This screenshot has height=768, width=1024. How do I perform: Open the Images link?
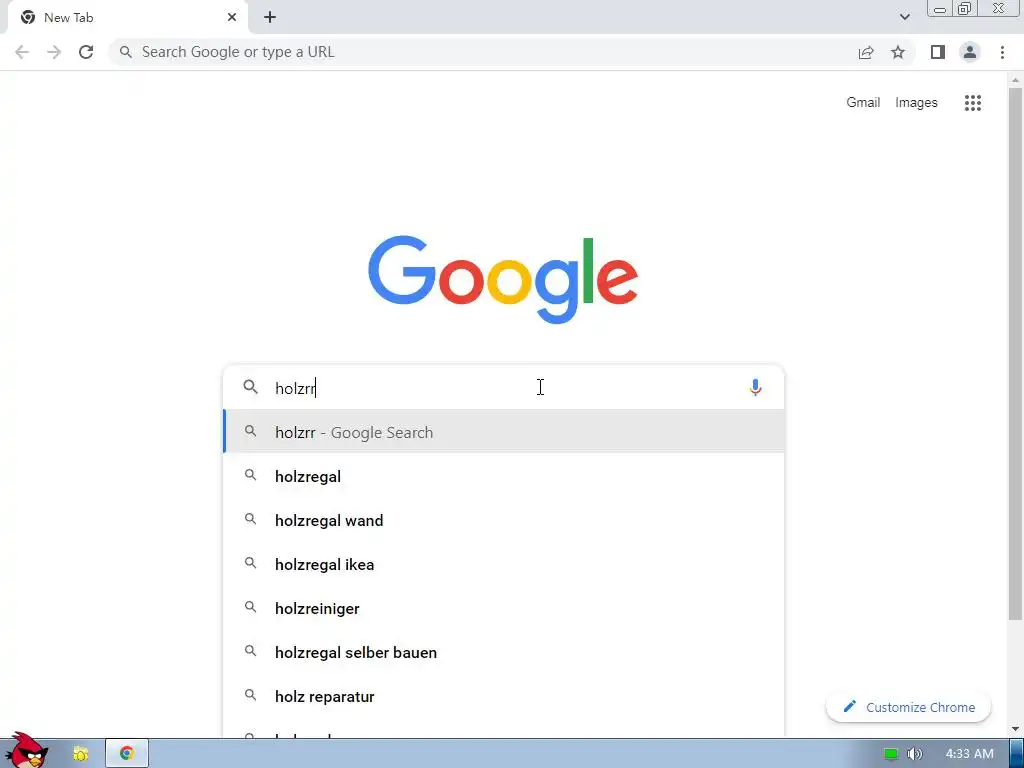coord(916,103)
